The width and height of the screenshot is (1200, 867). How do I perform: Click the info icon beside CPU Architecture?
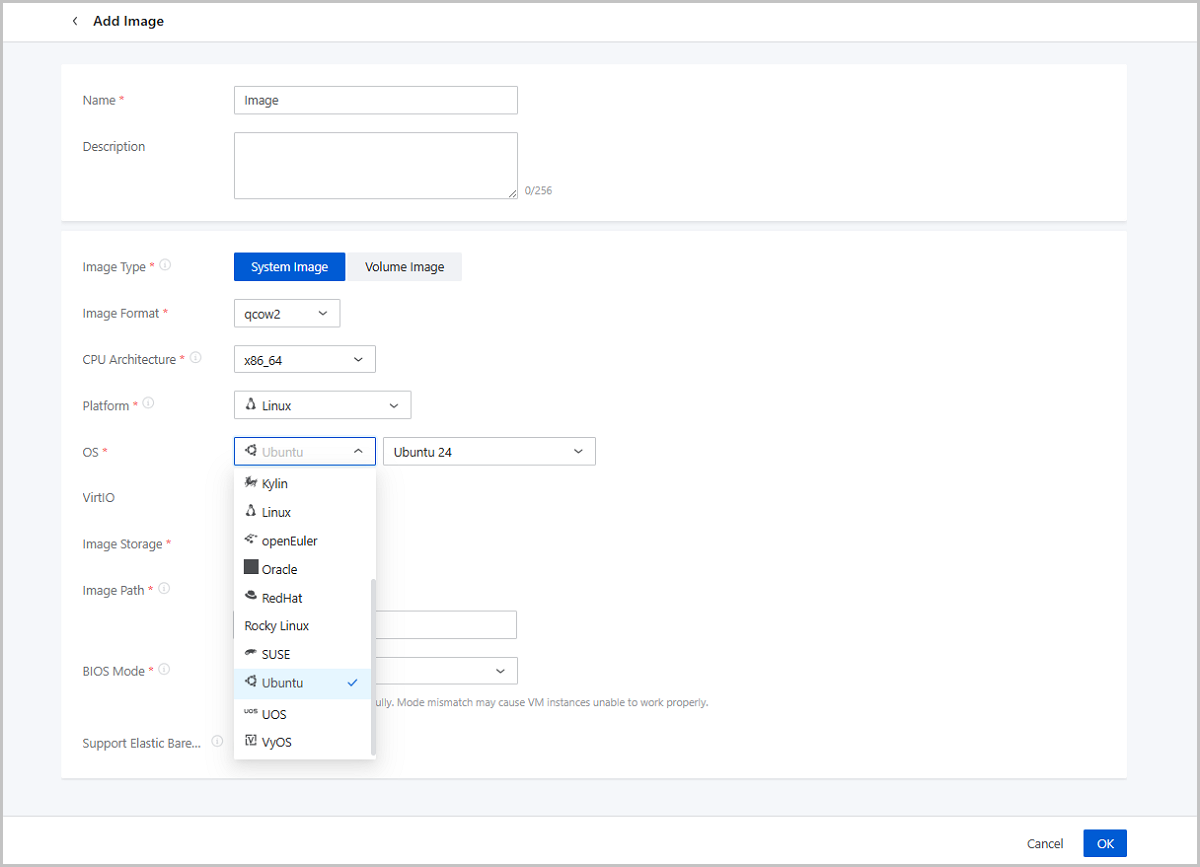point(196,358)
